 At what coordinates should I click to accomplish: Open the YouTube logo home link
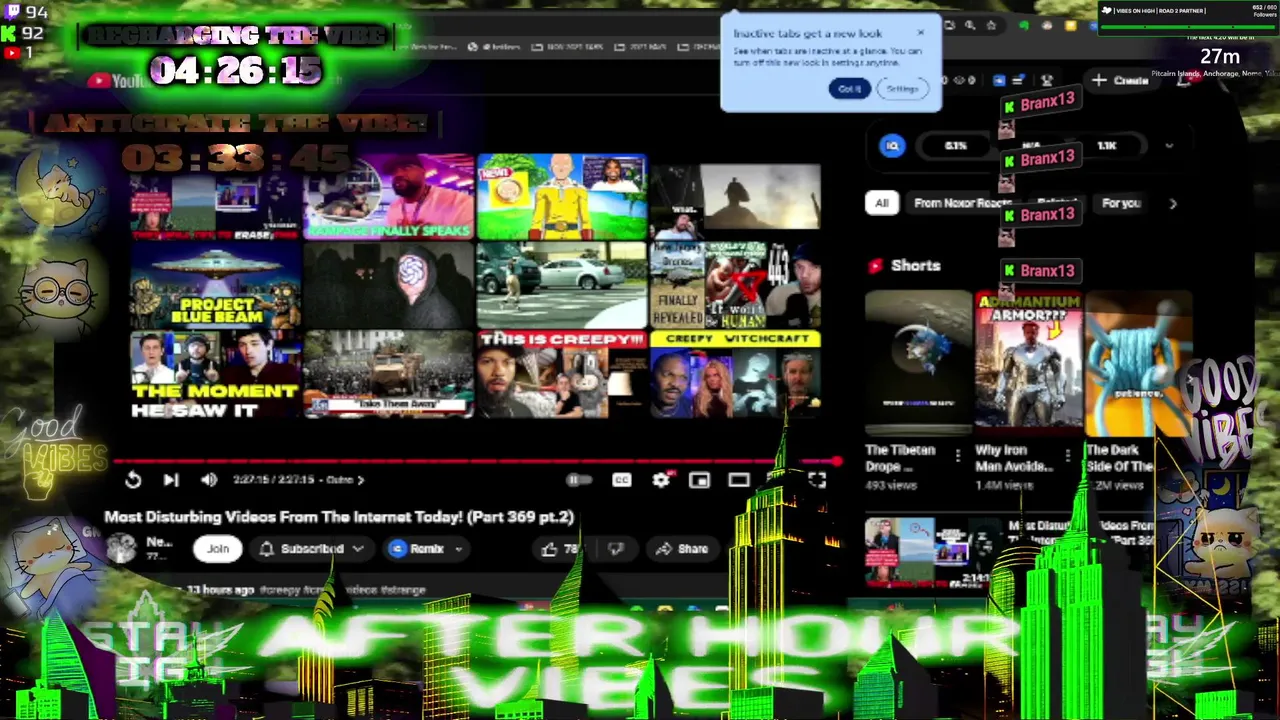tap(118, 81)
